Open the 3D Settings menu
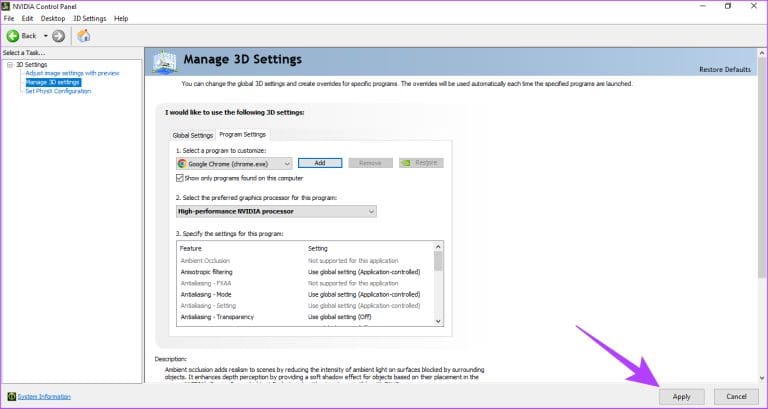This screenshot has height=409, width=768. [91, 19]
